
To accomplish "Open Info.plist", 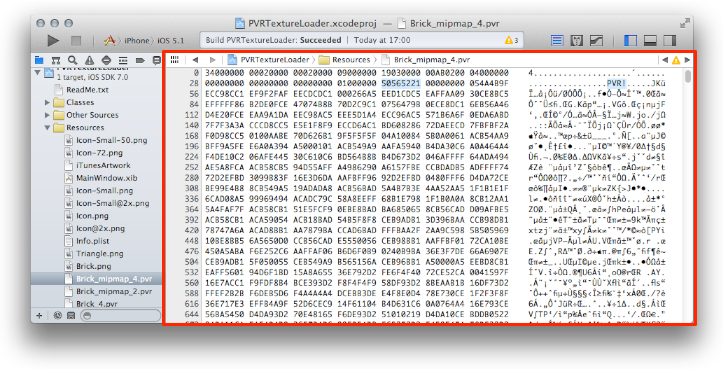I will pos(93,241).
